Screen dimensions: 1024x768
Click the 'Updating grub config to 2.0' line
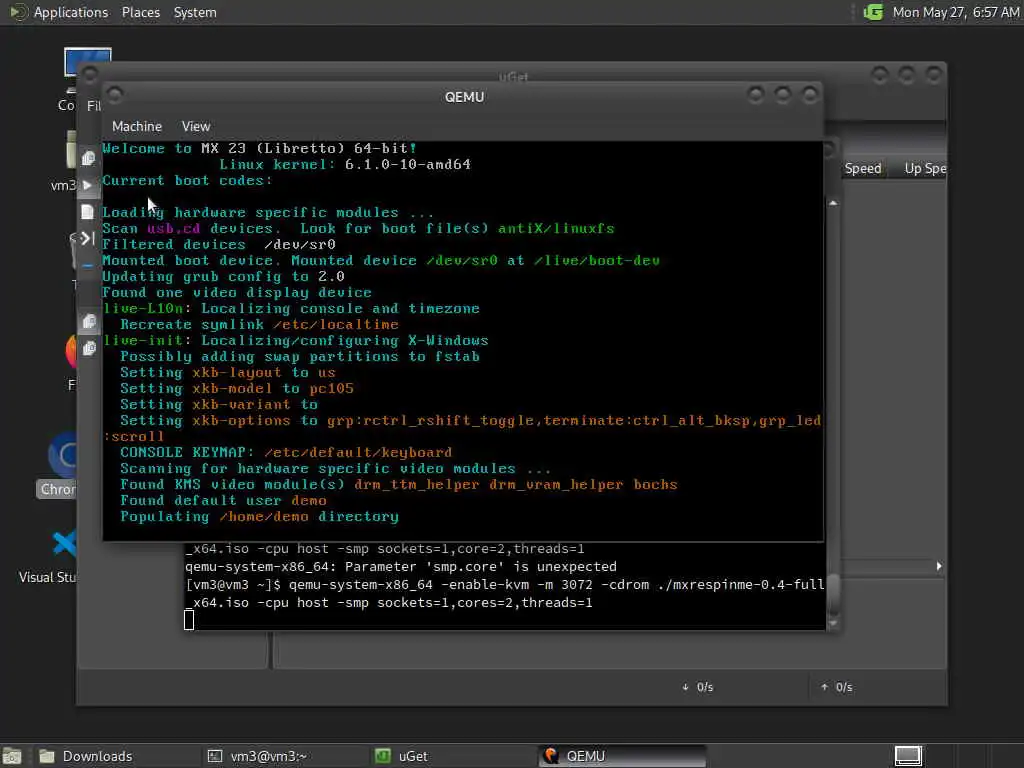223,276
